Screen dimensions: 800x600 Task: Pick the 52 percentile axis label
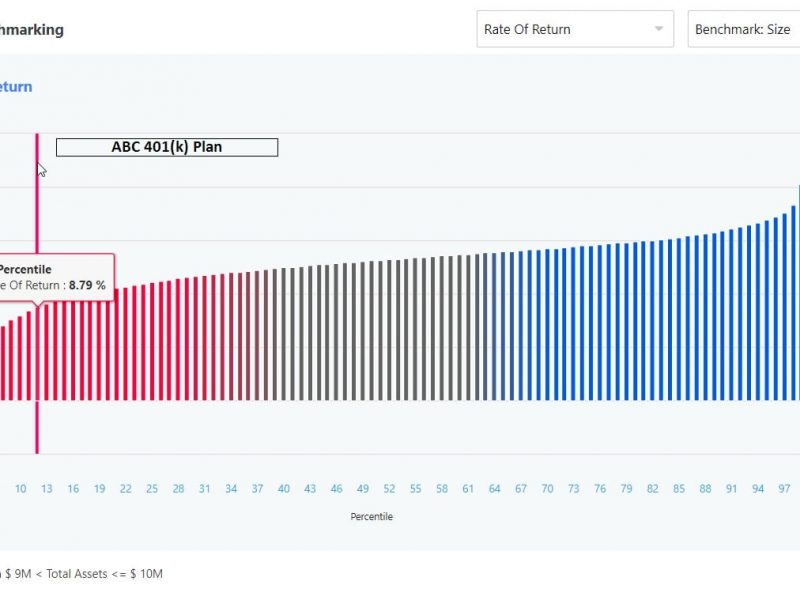[x=389, y=488]
